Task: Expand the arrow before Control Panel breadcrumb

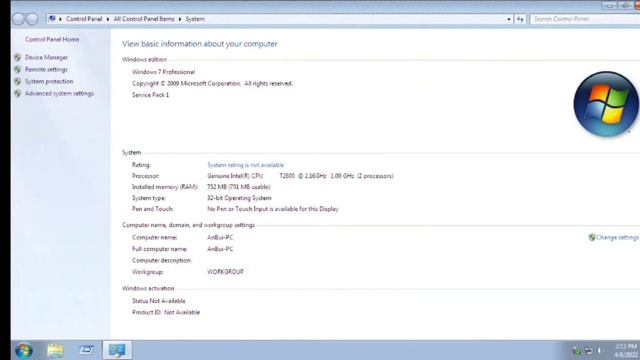Action: [60, 19]
